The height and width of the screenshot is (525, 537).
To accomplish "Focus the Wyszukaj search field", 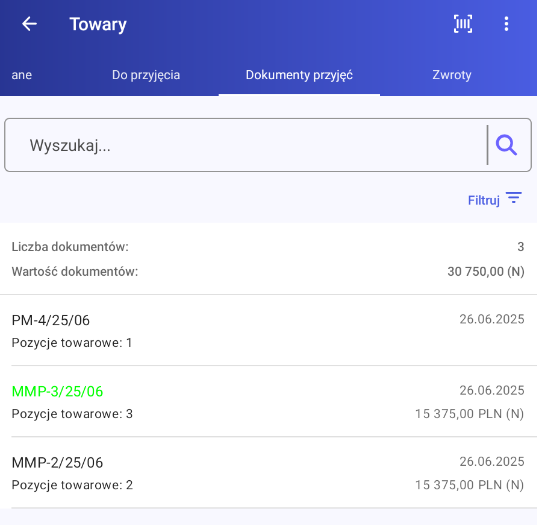I will click(245, 145).
